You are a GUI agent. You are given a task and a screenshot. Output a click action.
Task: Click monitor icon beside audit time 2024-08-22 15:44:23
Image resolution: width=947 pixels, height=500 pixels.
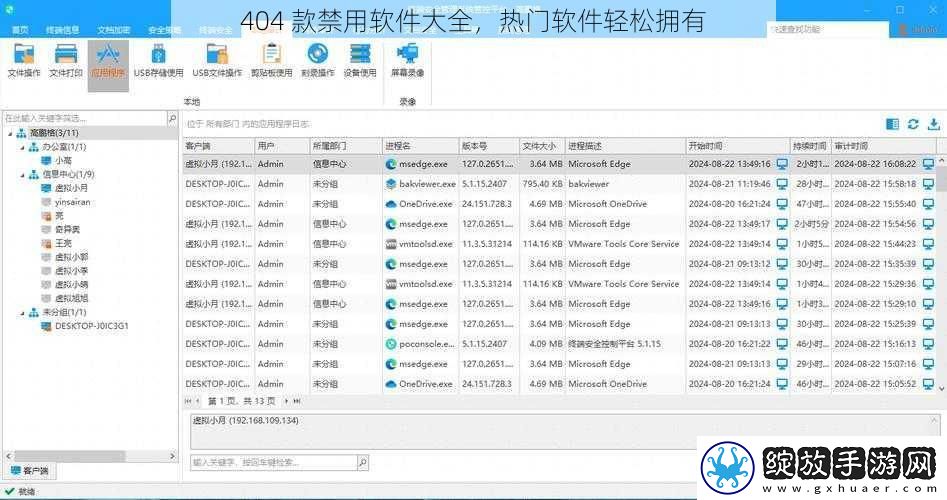tap(928, 243)
